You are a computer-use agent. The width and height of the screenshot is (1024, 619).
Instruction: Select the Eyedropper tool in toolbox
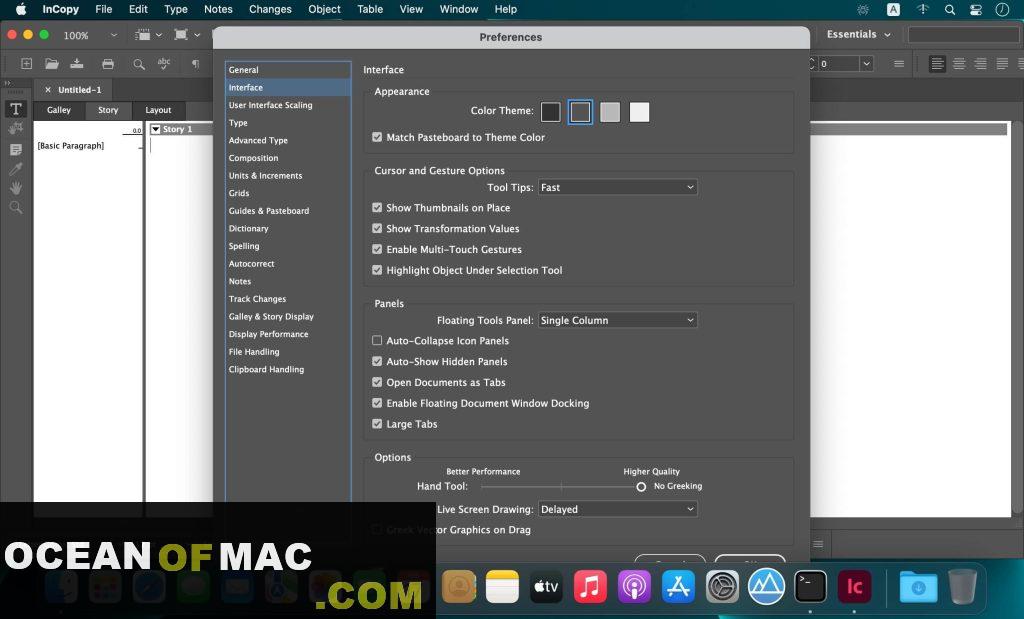click(16, 169)
